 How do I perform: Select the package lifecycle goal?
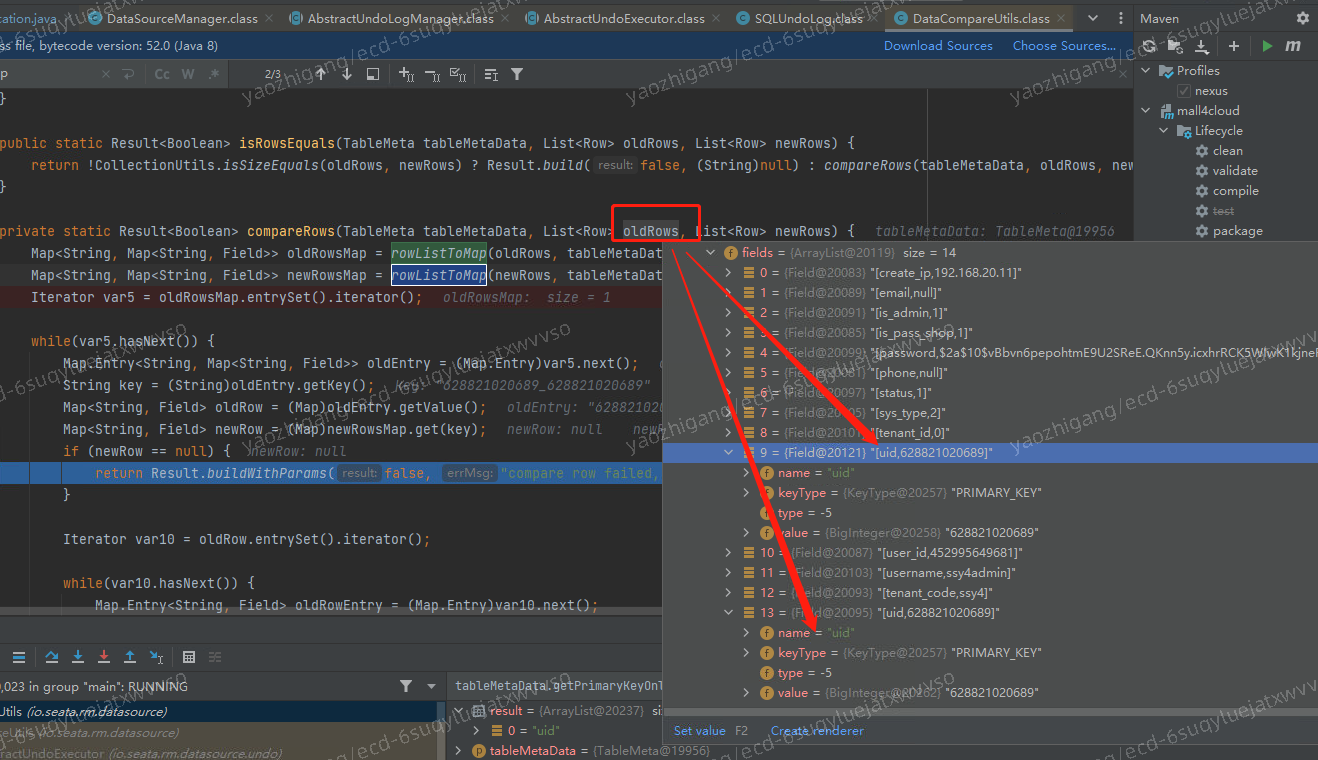pos(1237,231)
